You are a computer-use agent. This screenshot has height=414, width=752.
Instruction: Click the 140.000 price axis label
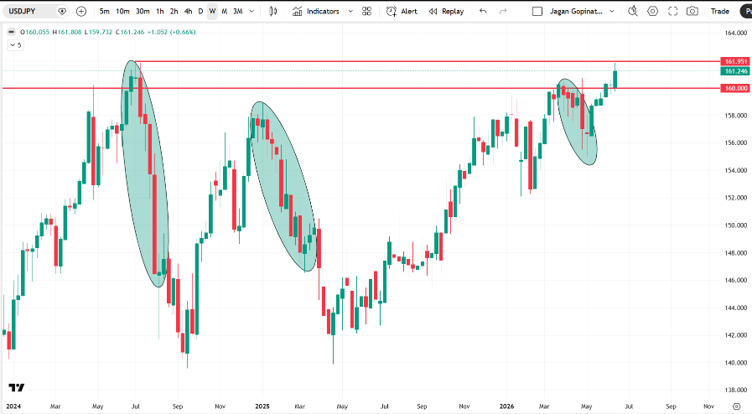pos(735,363)
